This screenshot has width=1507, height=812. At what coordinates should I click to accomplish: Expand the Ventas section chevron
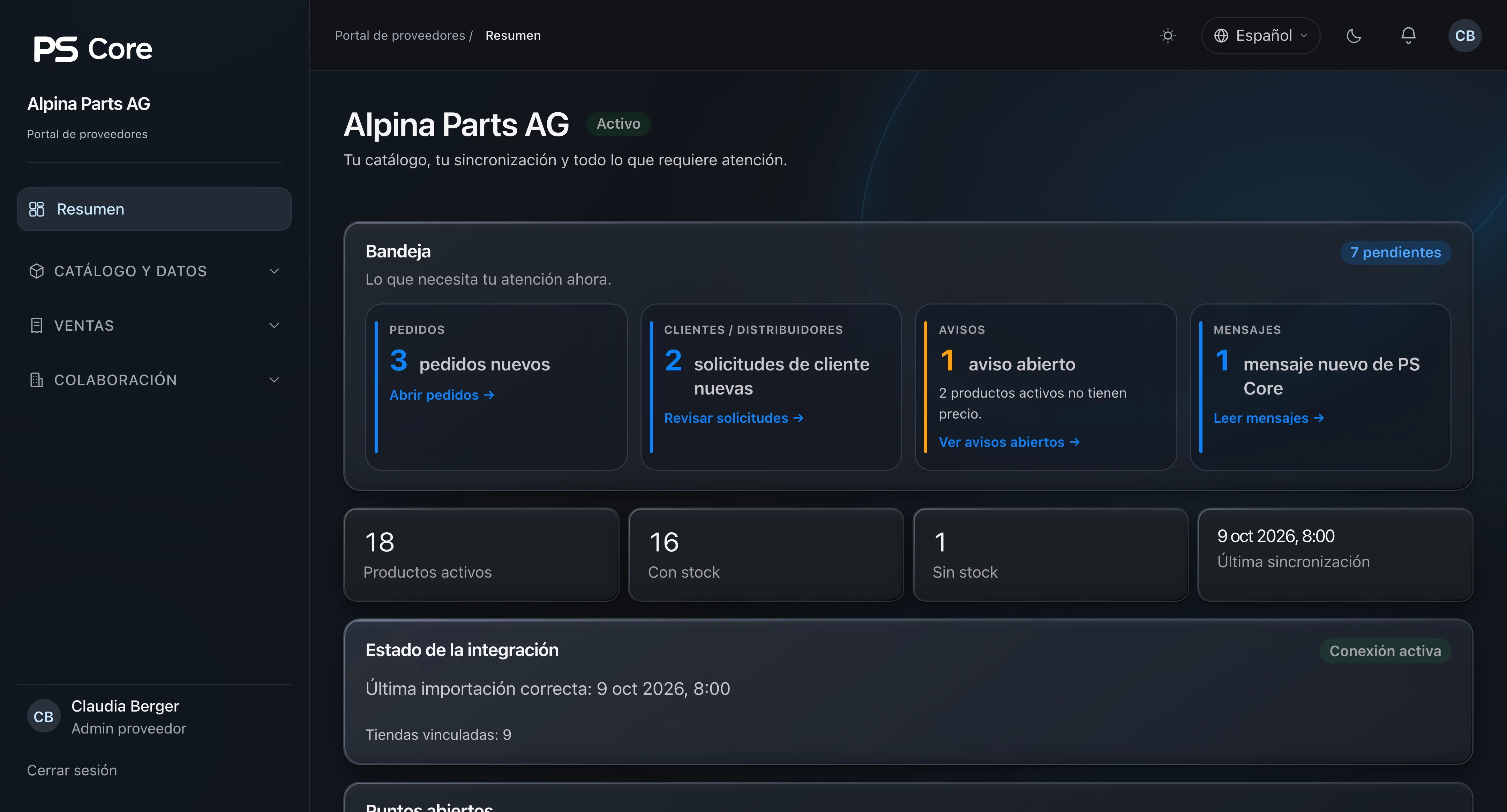coord(274,325)
